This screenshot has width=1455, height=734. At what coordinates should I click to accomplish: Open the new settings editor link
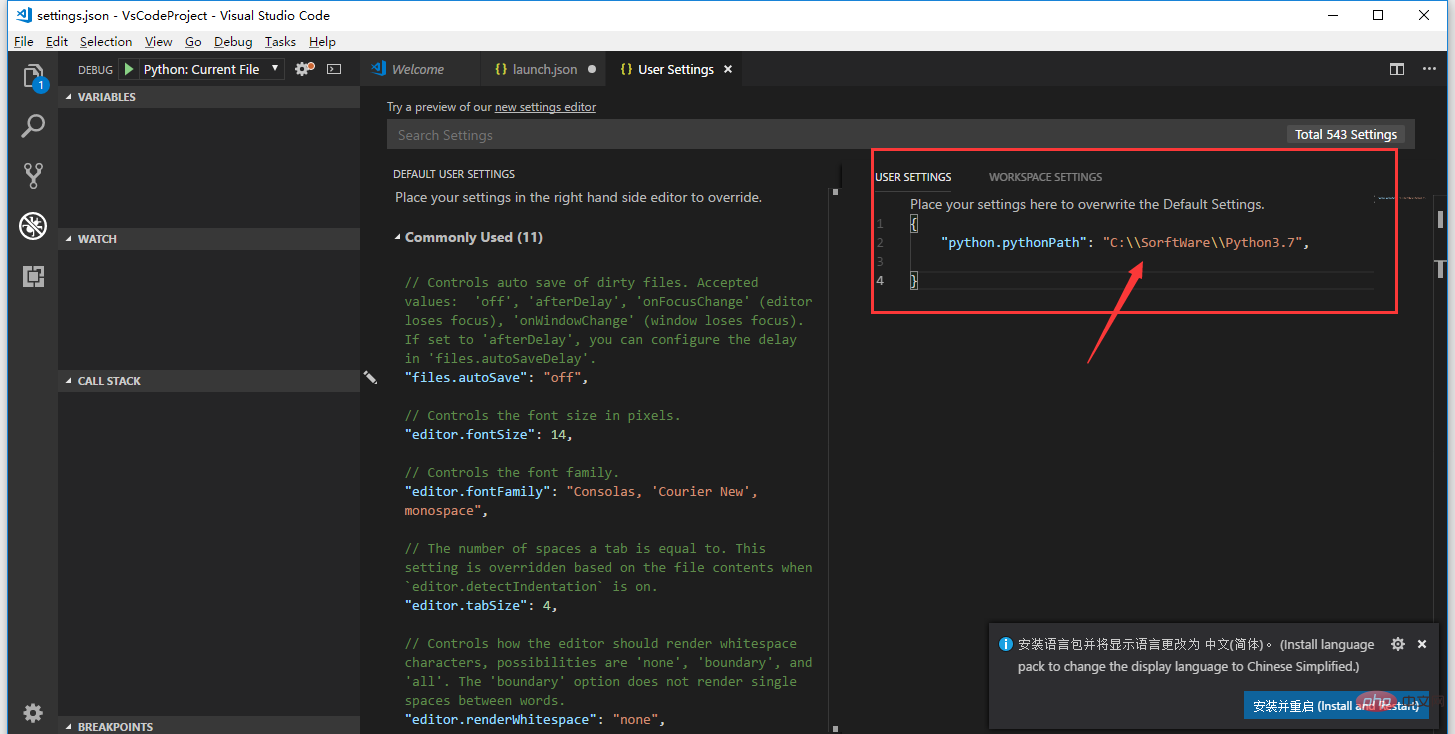pyautogui.click(x=545, y=107)
